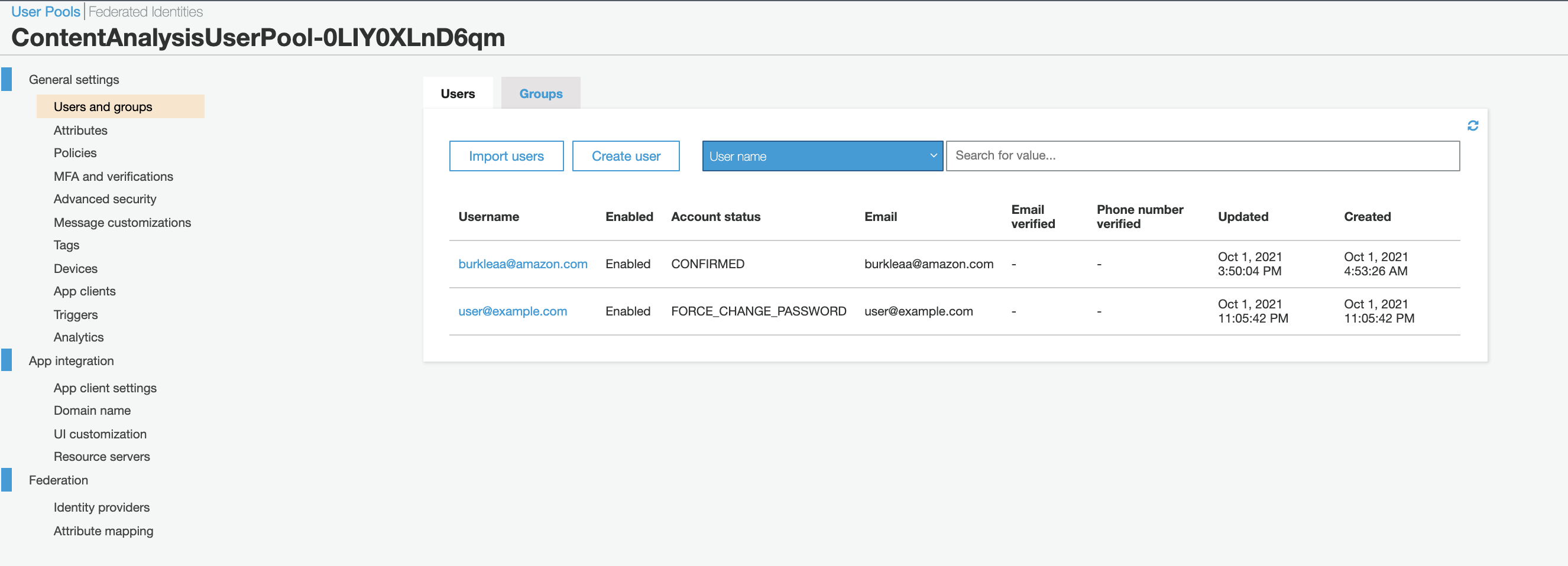Open the User Pools link
The image size is (1568, 566).
pos(46,12)
